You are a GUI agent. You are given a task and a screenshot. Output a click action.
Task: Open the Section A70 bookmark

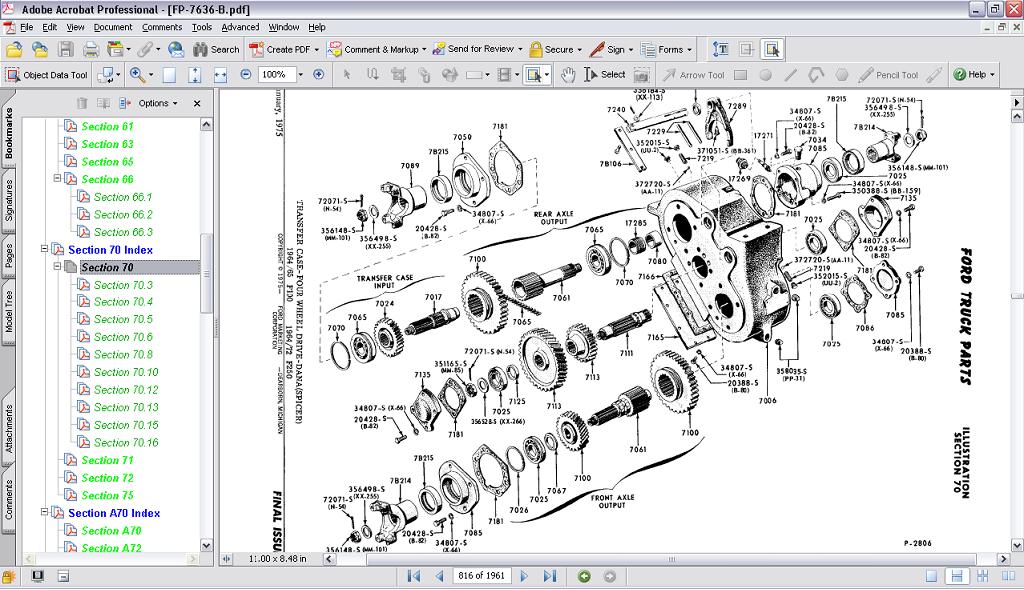point(111,531)
